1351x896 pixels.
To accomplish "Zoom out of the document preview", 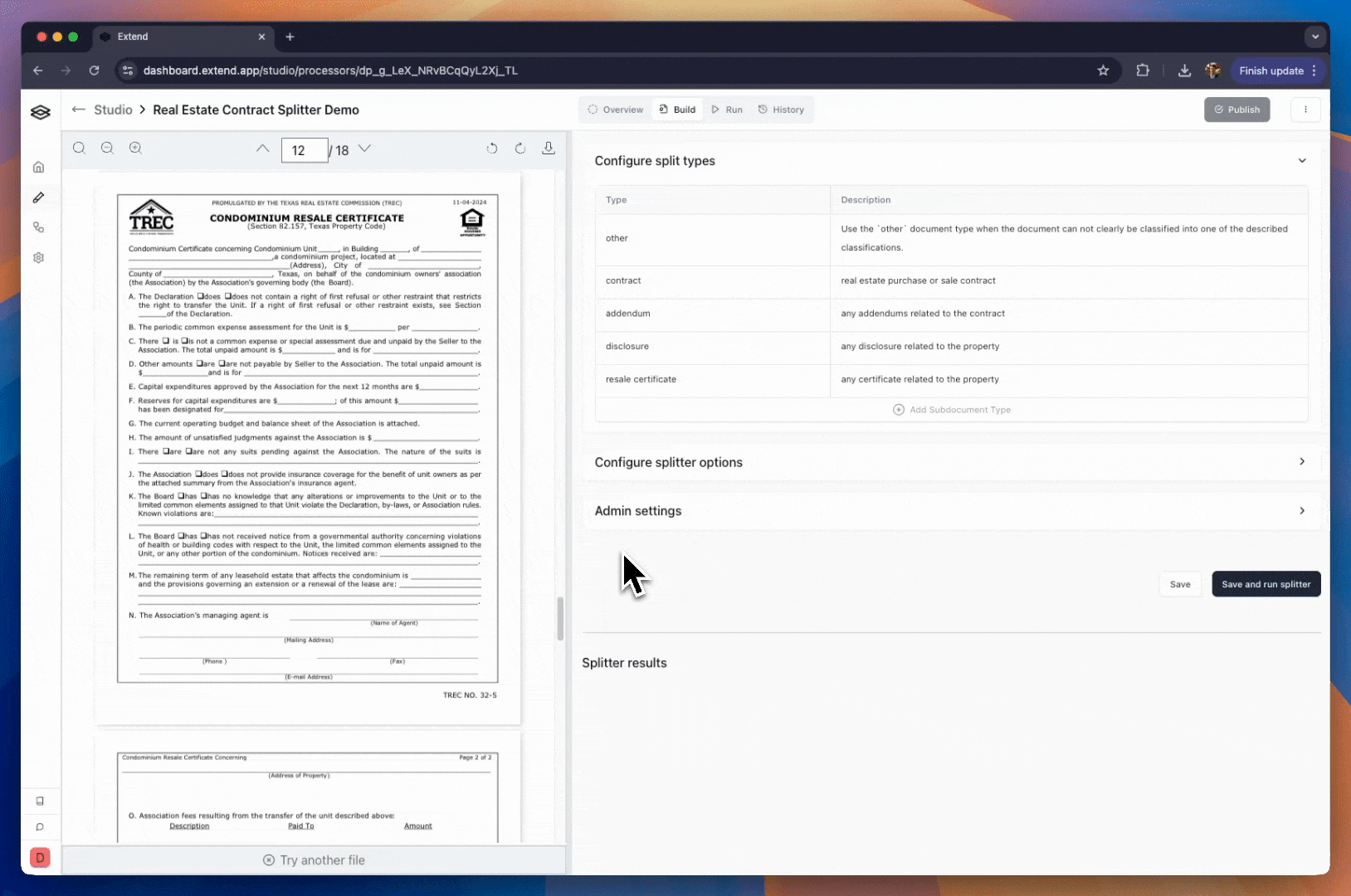I will tap(107, 149).
